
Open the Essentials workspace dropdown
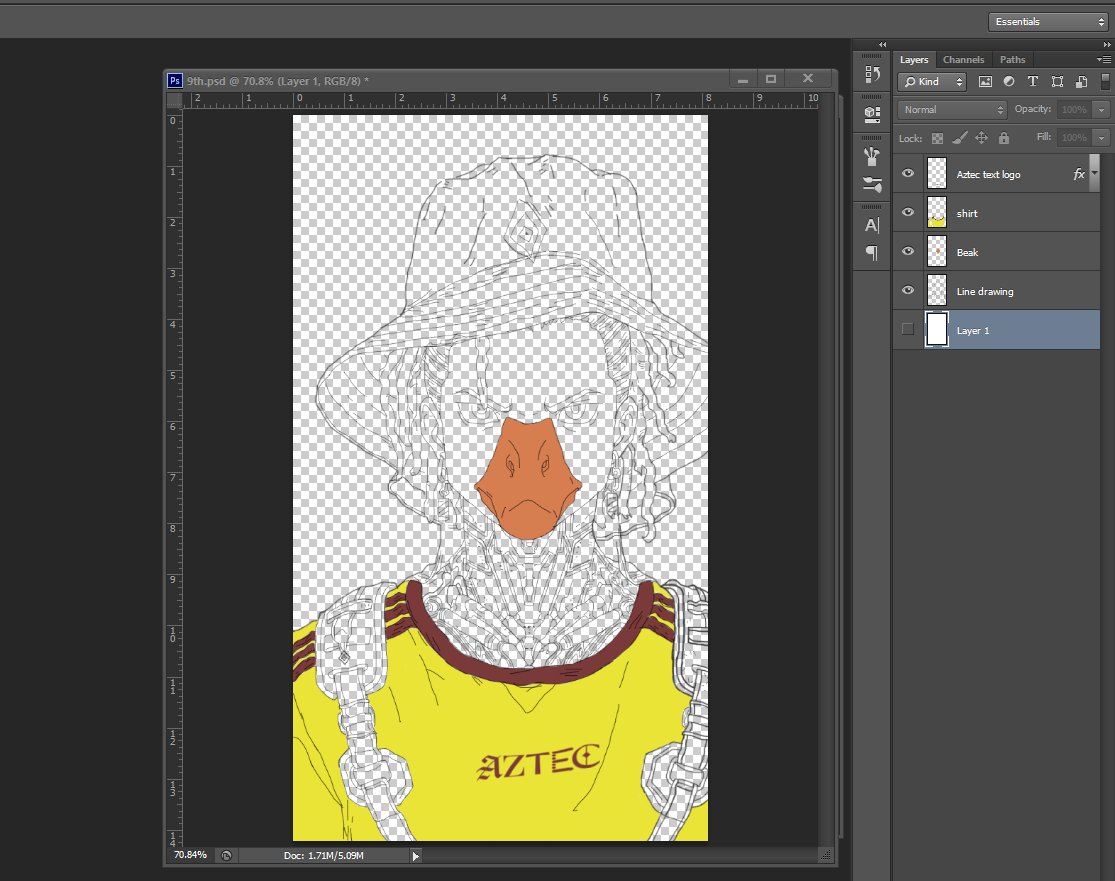(1048, 22)
